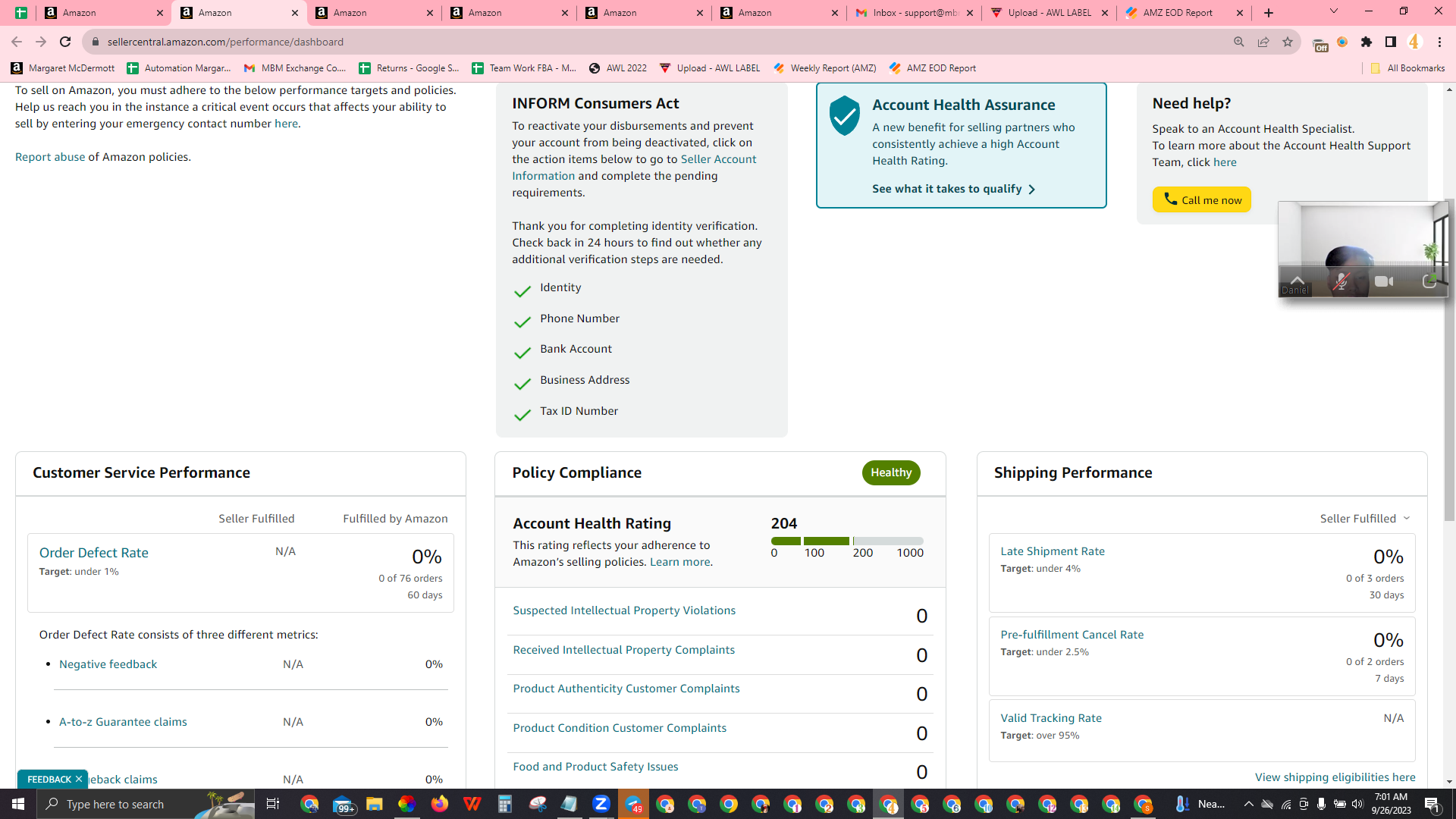Open the Seller Account Information link
This screenshot has width=1456, height=819.
[634, 168]
